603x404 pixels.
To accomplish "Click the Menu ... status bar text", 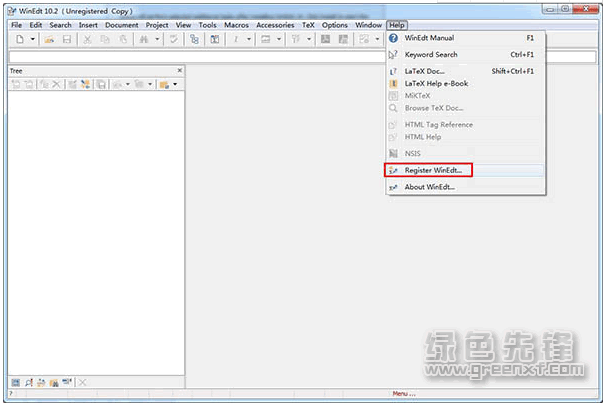I will coord(404,394).
